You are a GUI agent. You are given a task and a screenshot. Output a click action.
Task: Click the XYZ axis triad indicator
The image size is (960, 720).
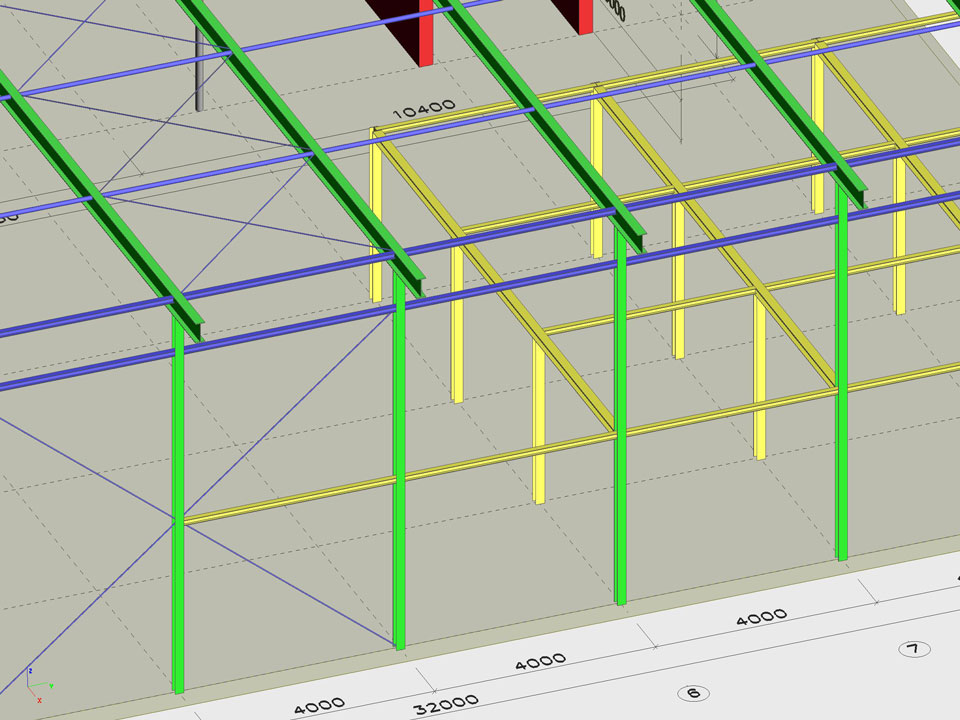(36, 682)
